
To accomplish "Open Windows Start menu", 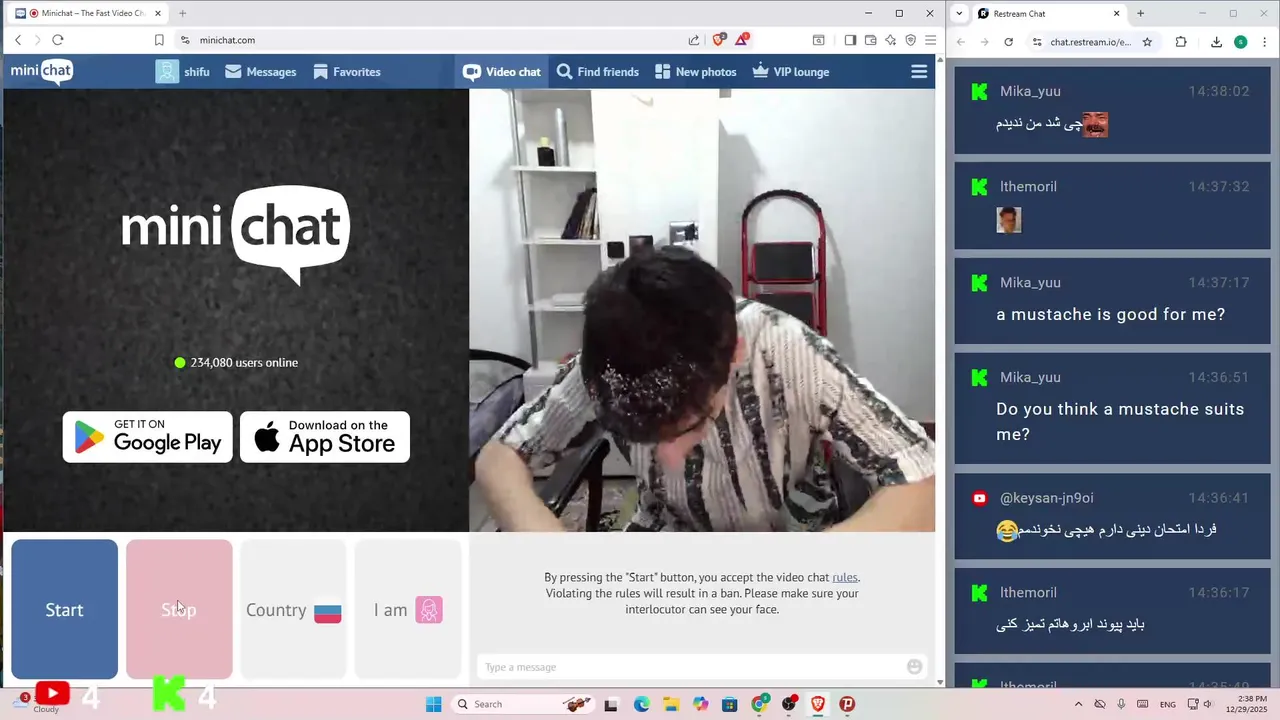I will [x=433, y=704].
